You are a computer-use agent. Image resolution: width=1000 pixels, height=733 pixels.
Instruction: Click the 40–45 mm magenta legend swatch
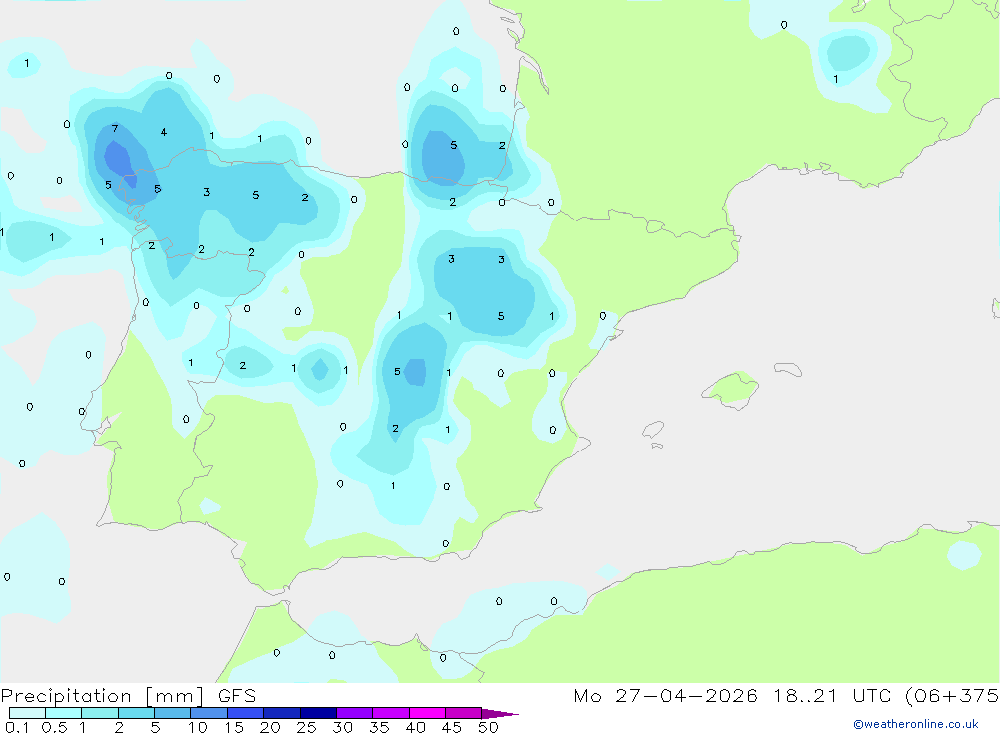(x=427, y=713)
